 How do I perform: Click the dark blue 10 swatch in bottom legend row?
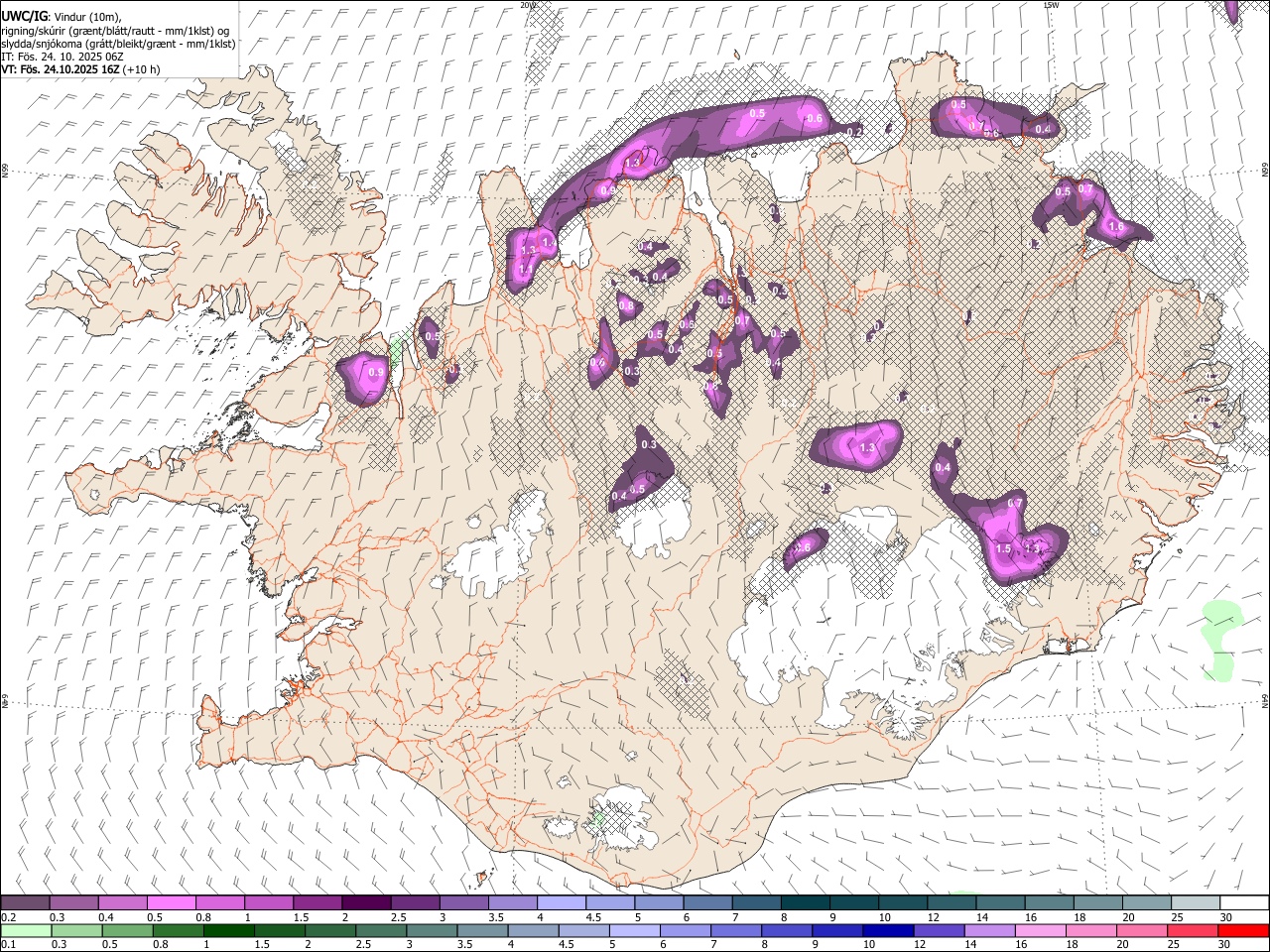886,930
